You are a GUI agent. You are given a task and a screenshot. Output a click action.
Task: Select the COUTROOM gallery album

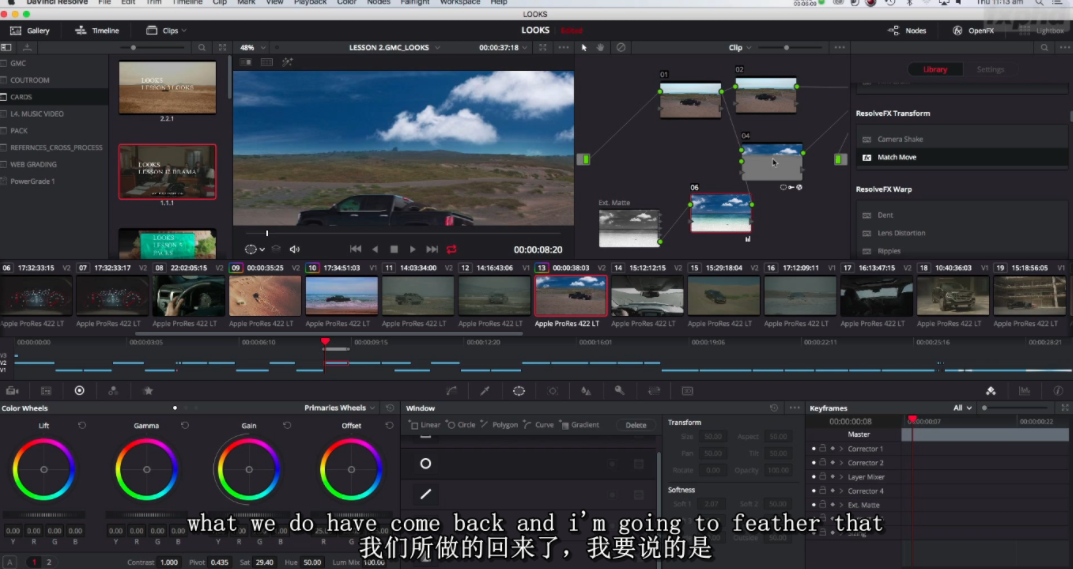tap(29, 80)
